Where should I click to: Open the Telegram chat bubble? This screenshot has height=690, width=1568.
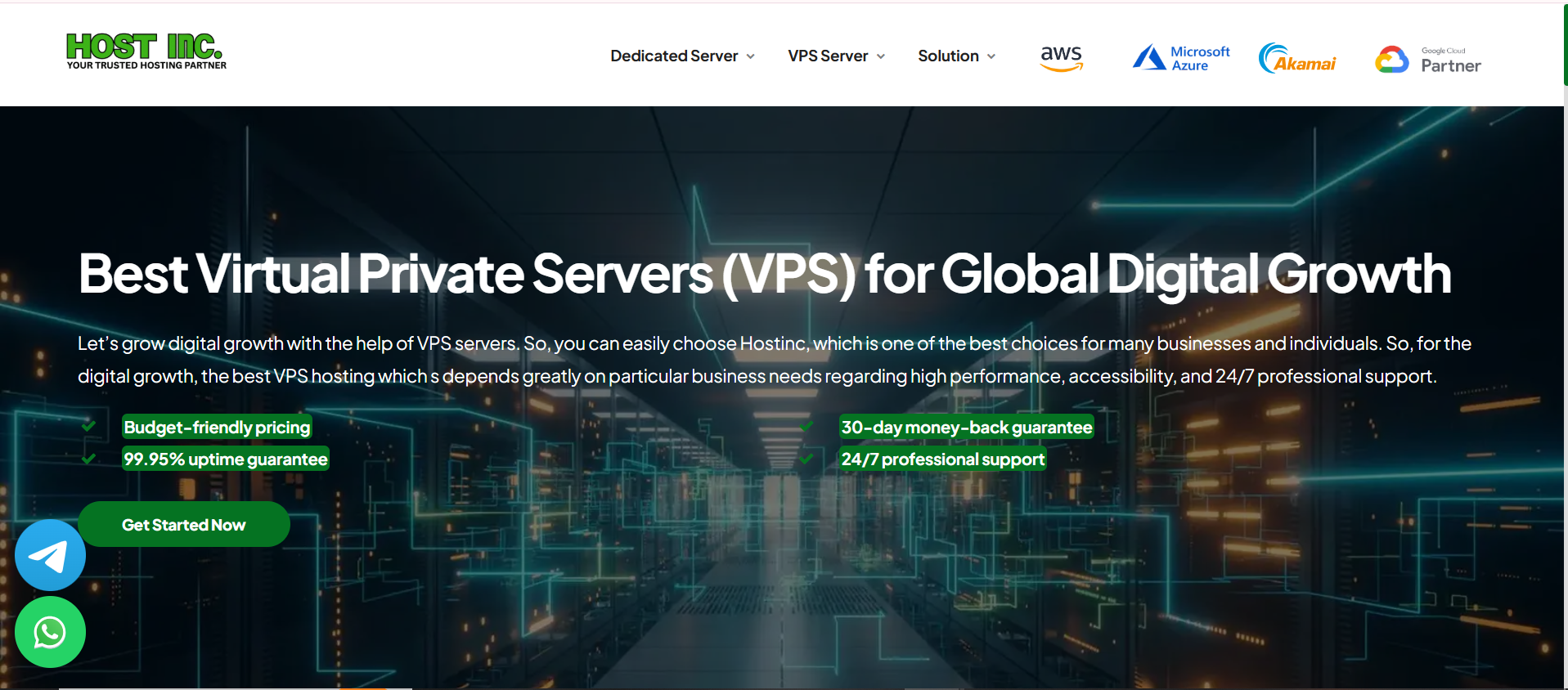[x=50, y=555]
